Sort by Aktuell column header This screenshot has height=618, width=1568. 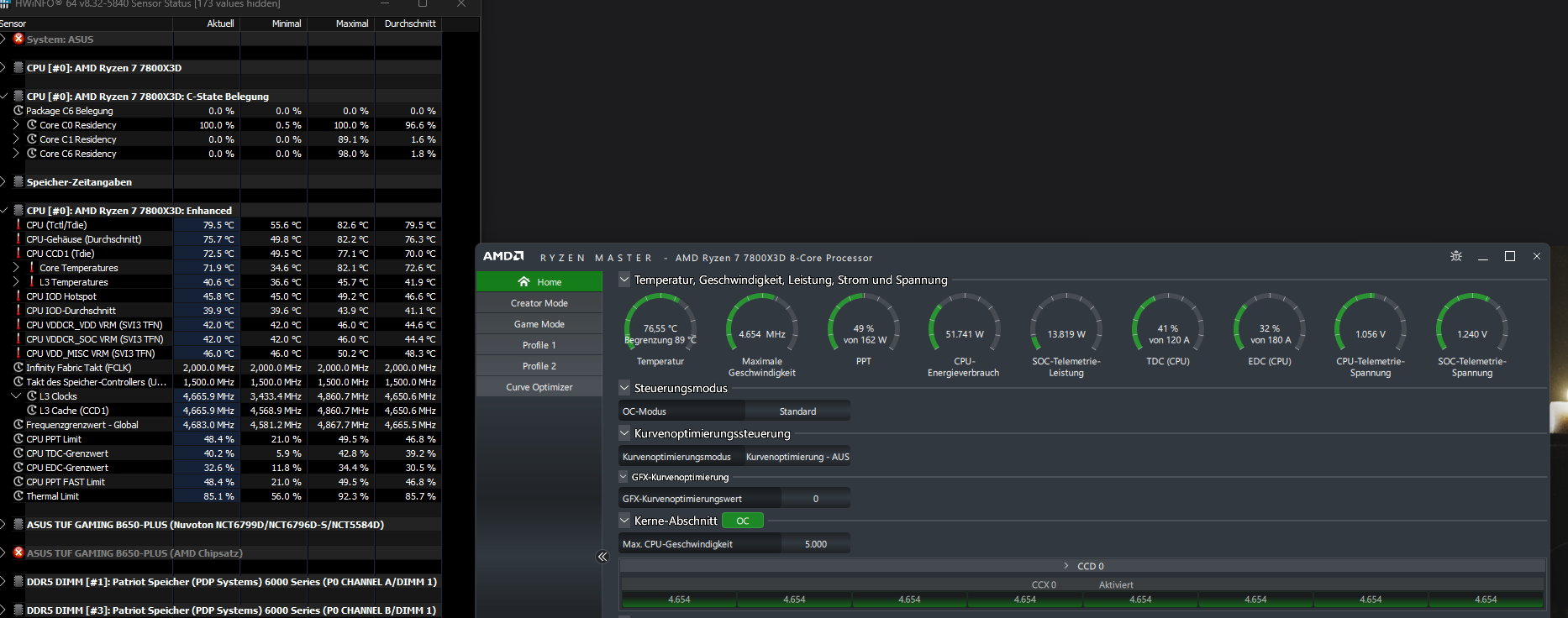click(207, 24)
